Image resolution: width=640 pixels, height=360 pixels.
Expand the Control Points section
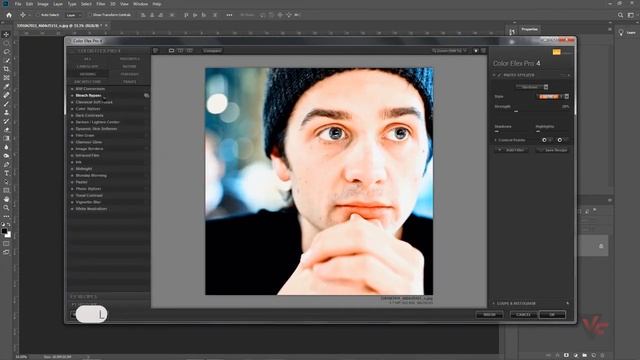(496, 140)
